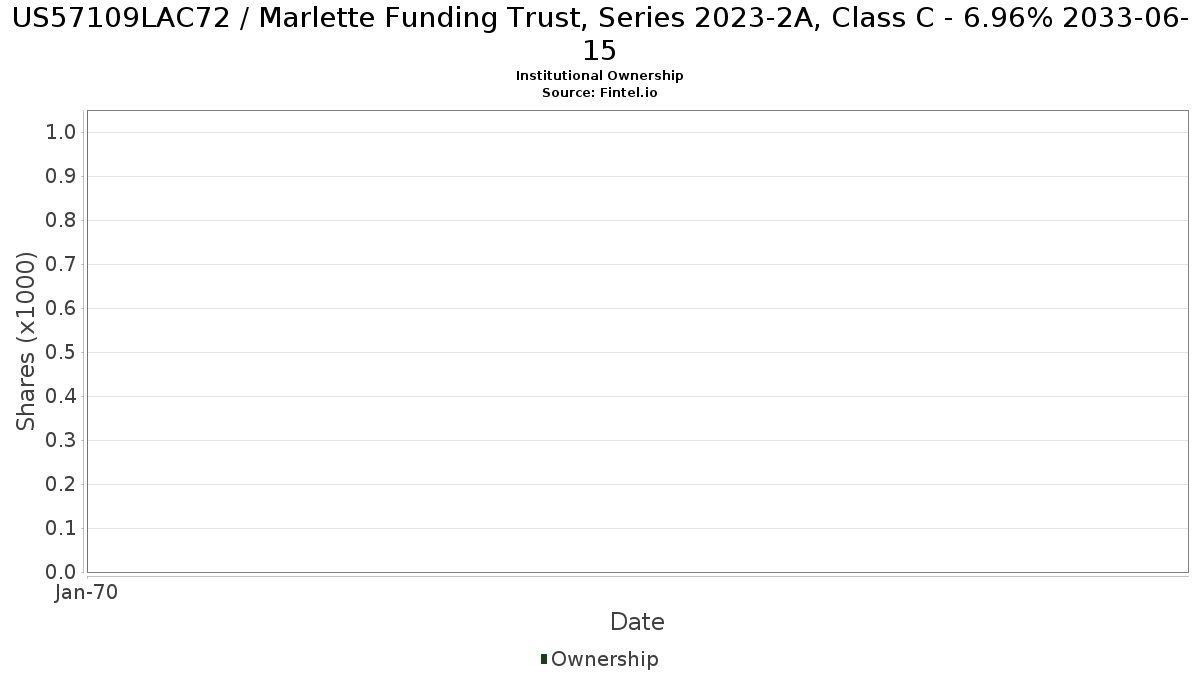Click the 0.3 y-axis tick label
Viewport: 1200px width, 675px height.
tap(62, 440)
